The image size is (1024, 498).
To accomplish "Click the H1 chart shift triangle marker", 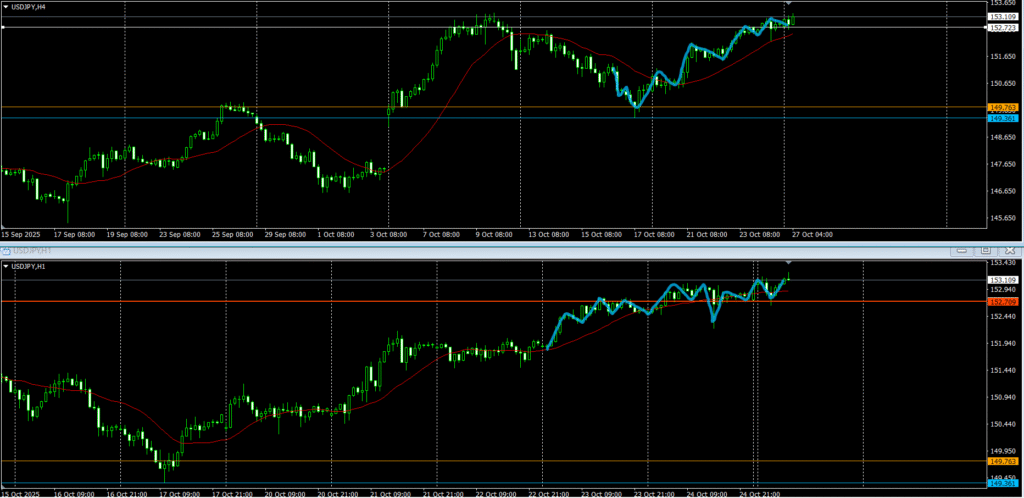I will click(788, 262).
